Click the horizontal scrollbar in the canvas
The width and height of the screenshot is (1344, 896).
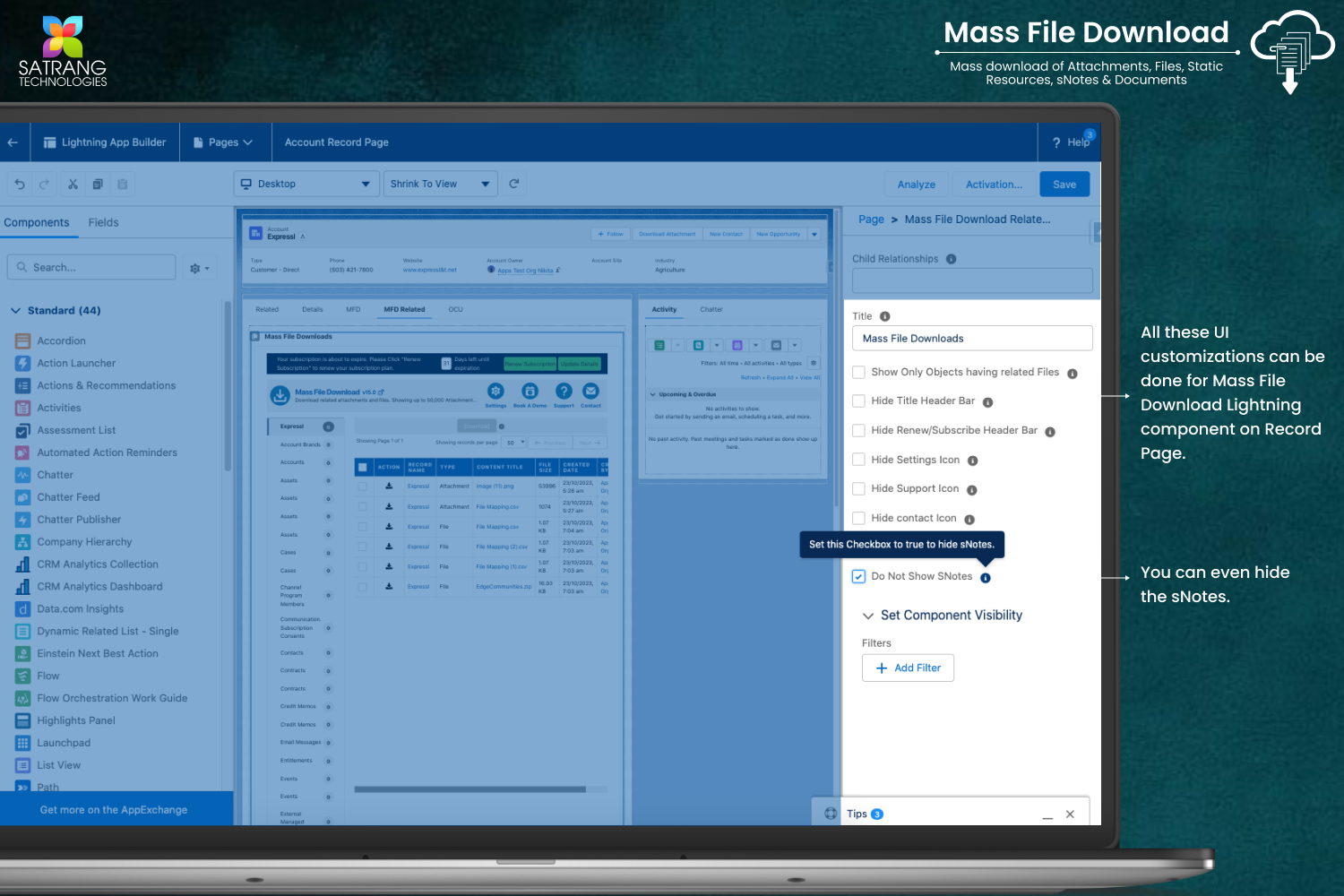(x=470, y=789)
